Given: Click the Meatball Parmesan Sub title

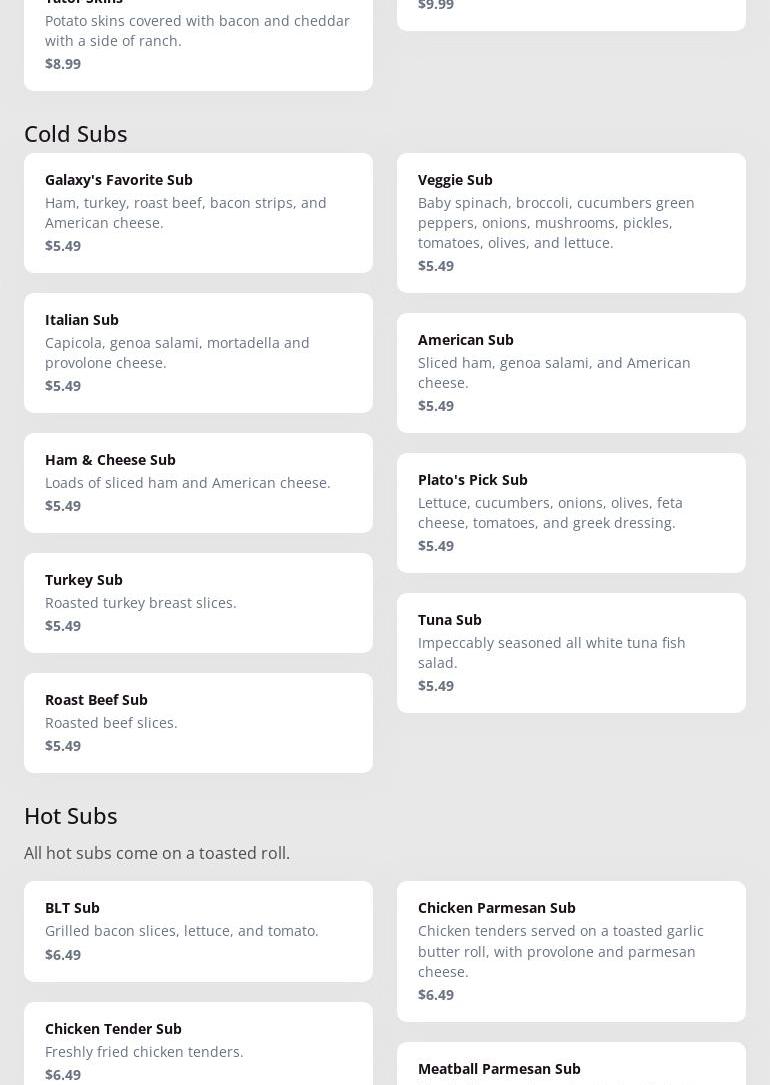Looking at the screenshot, I should pyautogui.click(x=499, y=1068).
